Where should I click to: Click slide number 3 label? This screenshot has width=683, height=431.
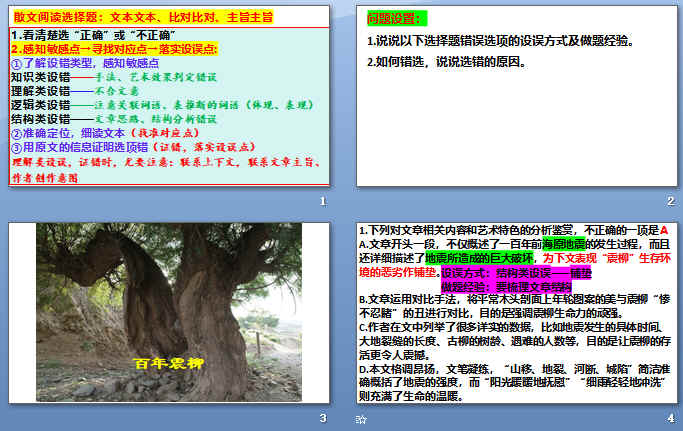[x=322, y=417]
